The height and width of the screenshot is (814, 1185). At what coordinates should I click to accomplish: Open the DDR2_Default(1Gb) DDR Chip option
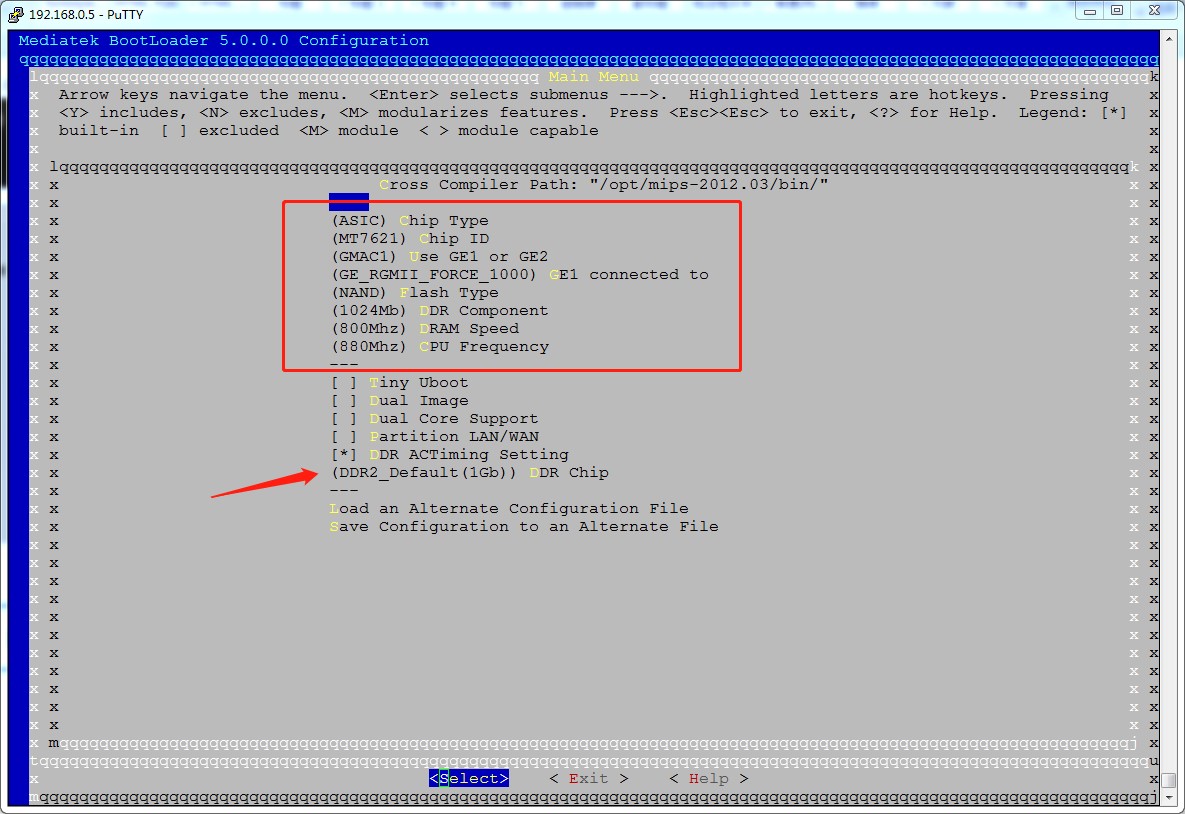[470, 473]
